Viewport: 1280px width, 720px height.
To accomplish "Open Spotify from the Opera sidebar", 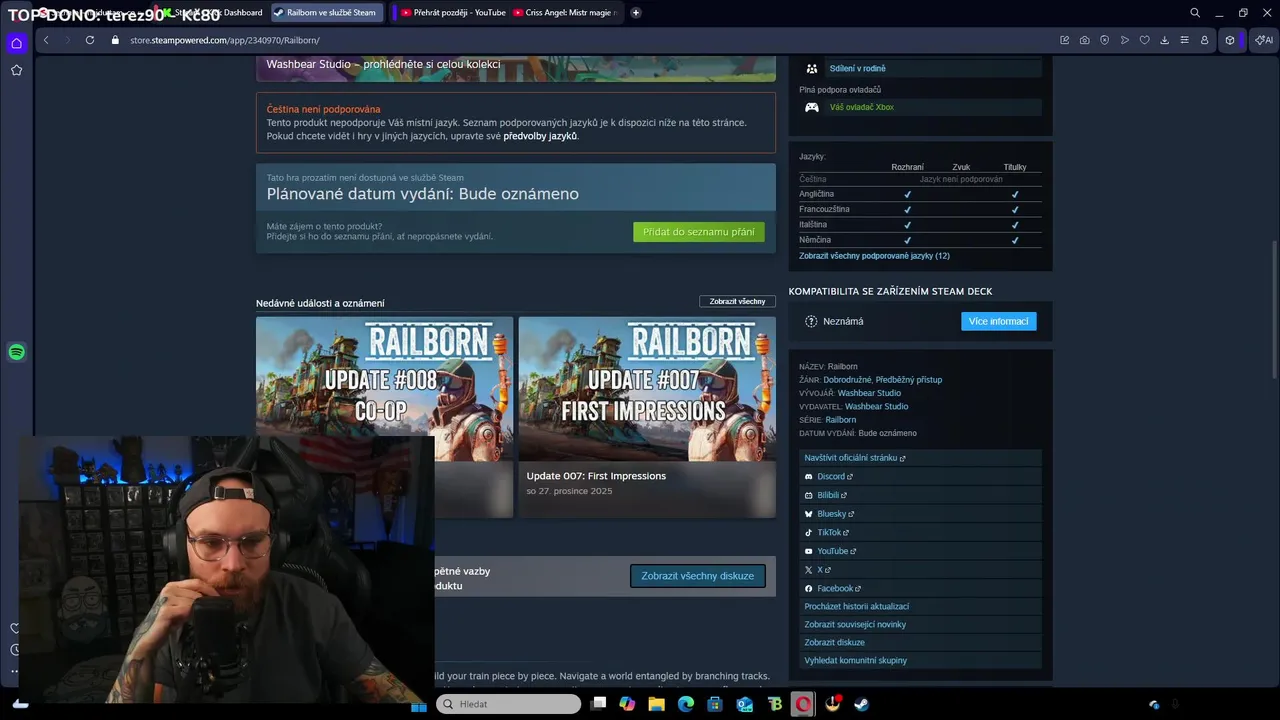I will pos(16,352).
